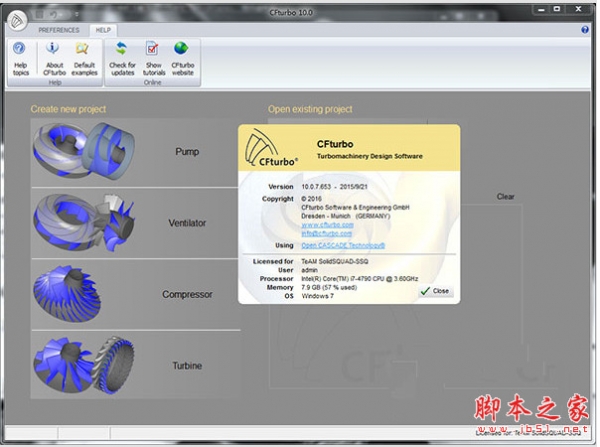The image size is (600, 447).
Task: Click the Windows 7 OS text
Action: (318, 296)
